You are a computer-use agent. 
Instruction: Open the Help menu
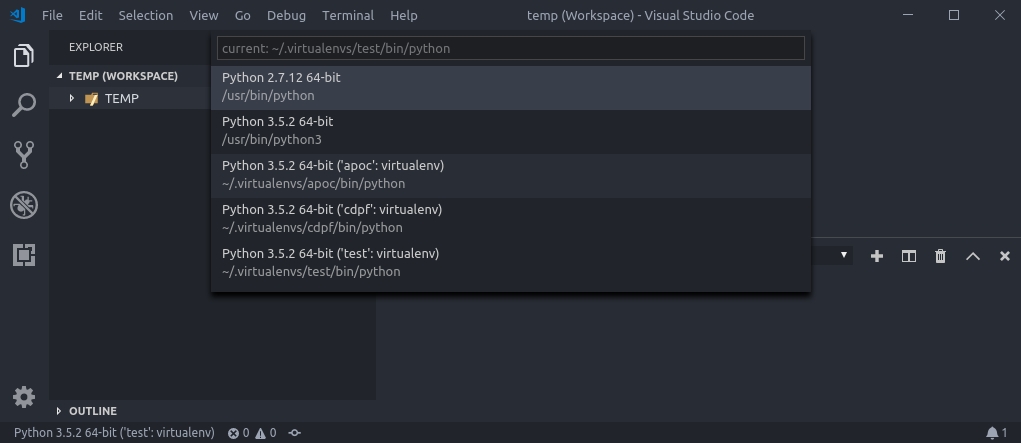click(x=404, y=15)
